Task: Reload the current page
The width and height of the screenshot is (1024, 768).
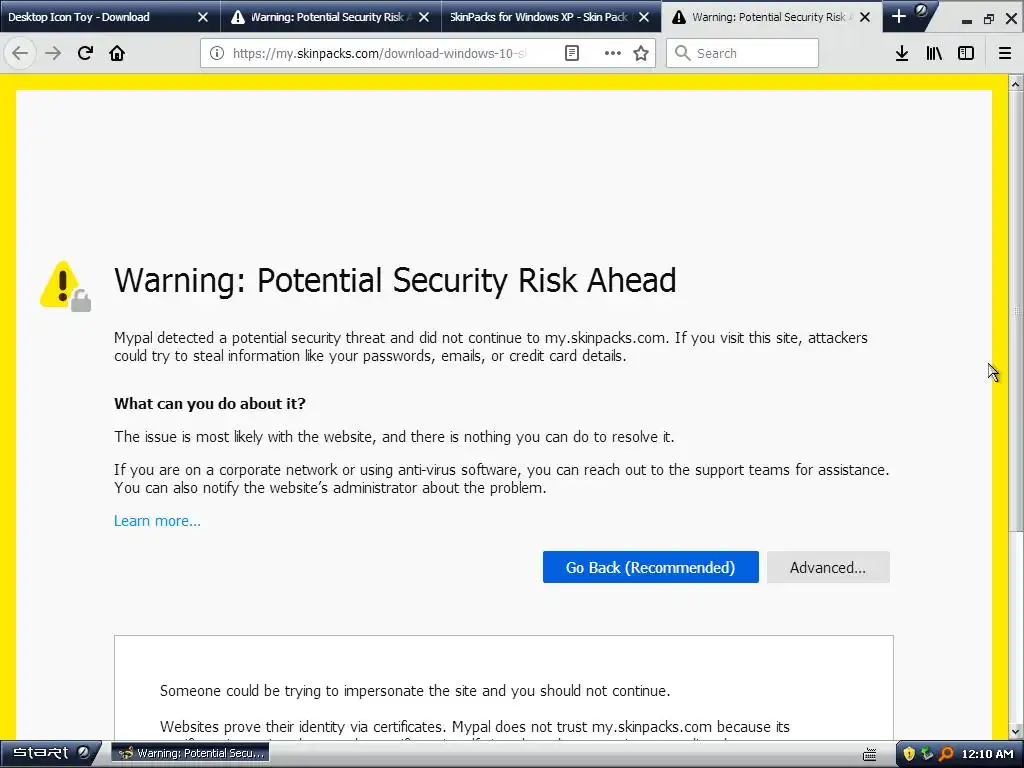Action: click(x=85, y=53)
